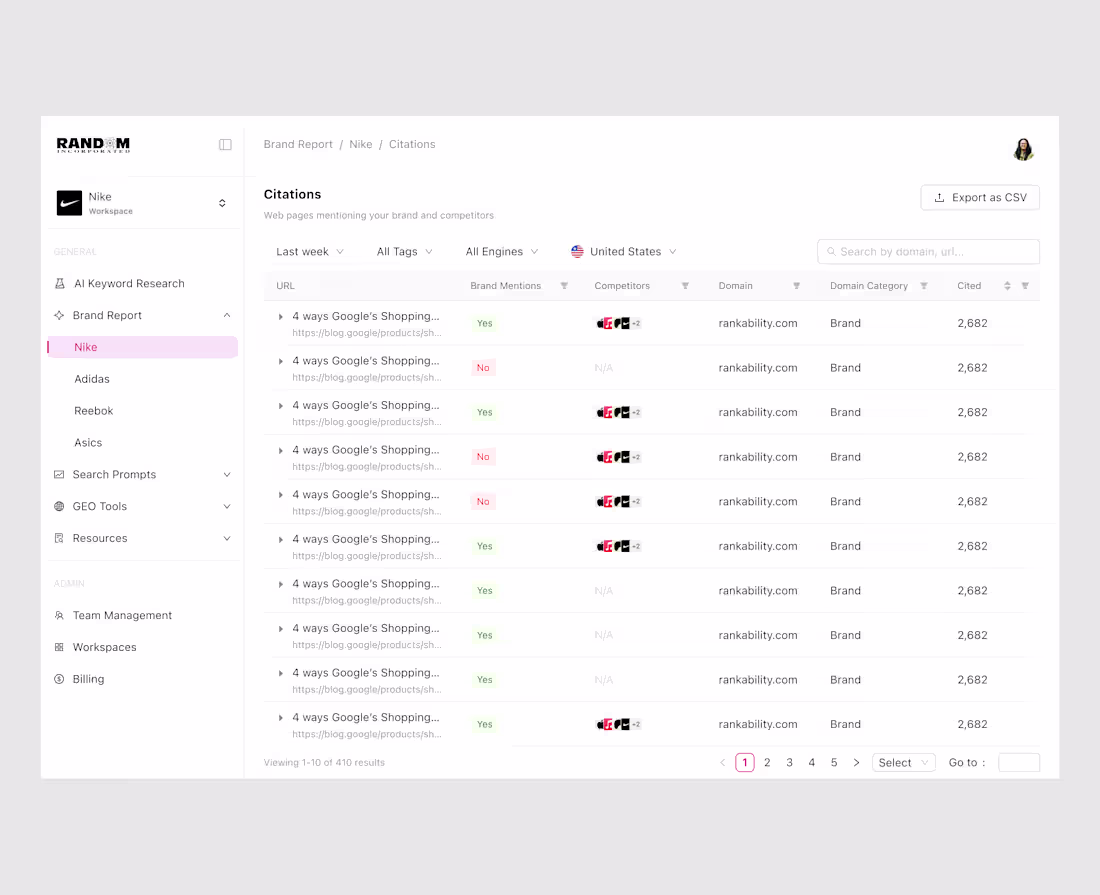
Task: Open the user profile avatar
Action: pyautogui.click(x=1024, y=149)
